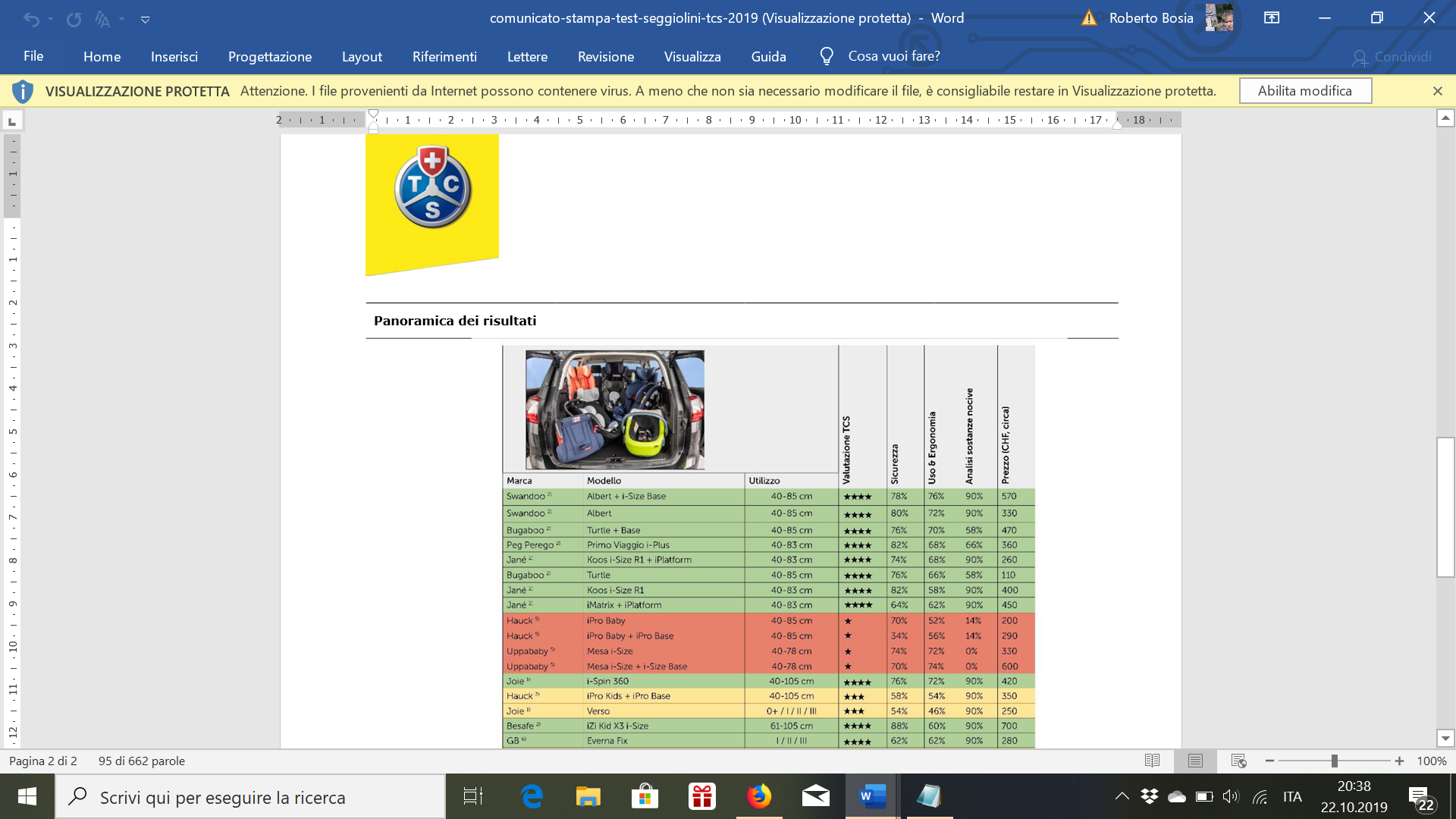
Task: Open the Mail app on taskbar
Action: [816, 796]
